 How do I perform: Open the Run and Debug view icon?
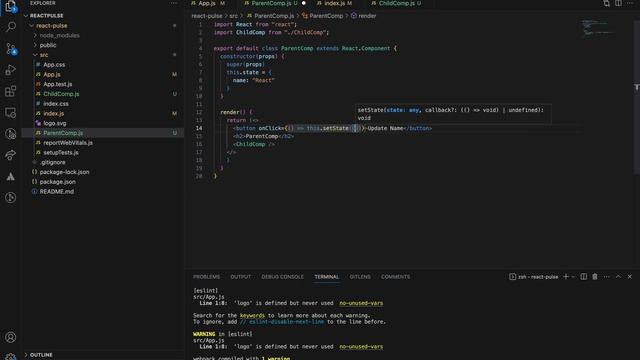11,70
